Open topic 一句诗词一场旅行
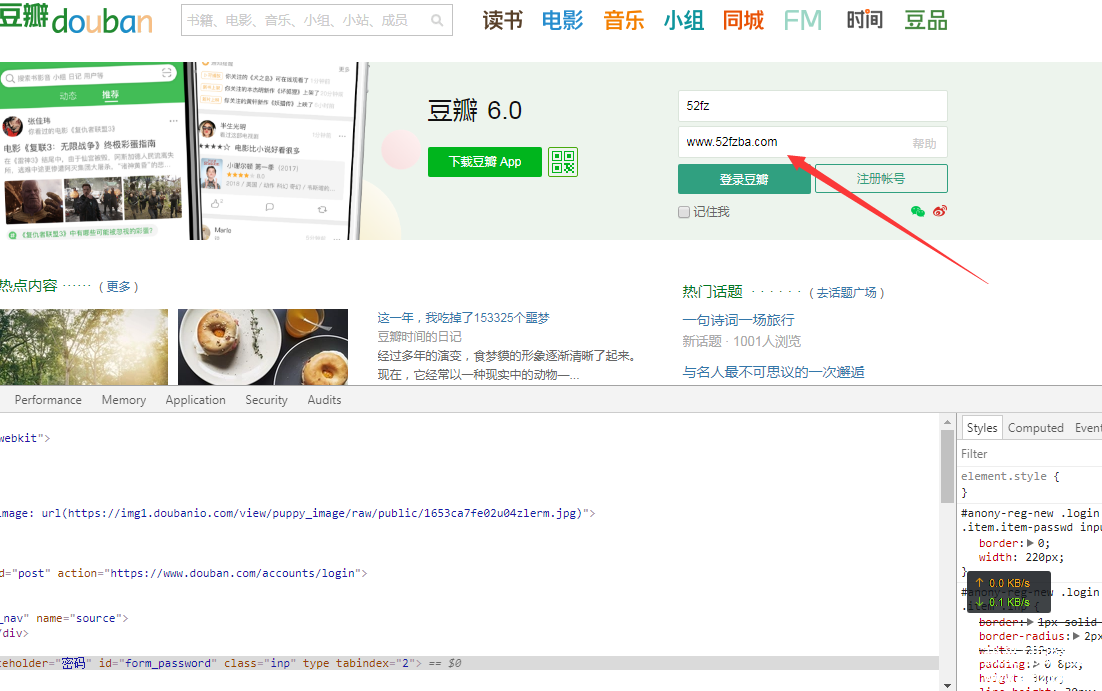 738,321
